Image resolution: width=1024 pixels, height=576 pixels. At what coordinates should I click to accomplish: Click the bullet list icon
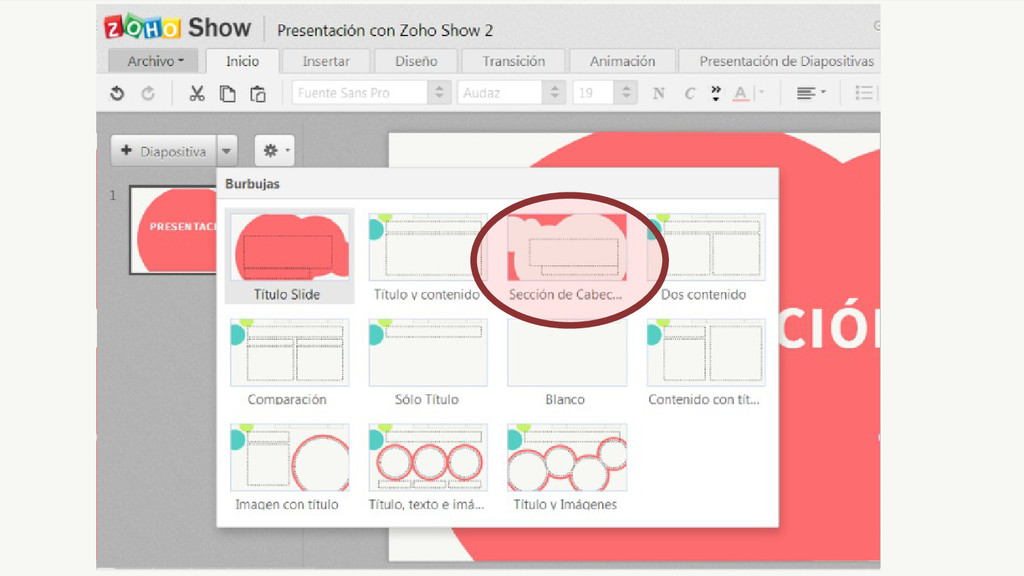click(864, 93)
